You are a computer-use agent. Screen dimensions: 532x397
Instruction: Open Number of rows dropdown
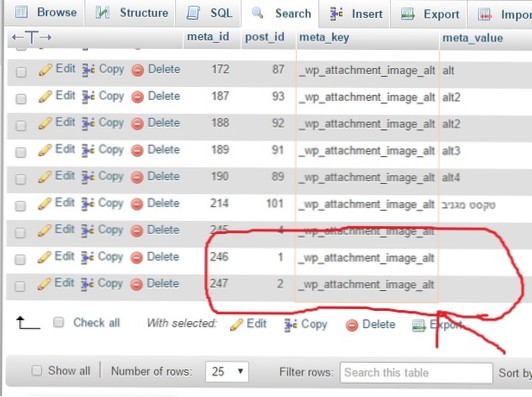click(227, 372)
